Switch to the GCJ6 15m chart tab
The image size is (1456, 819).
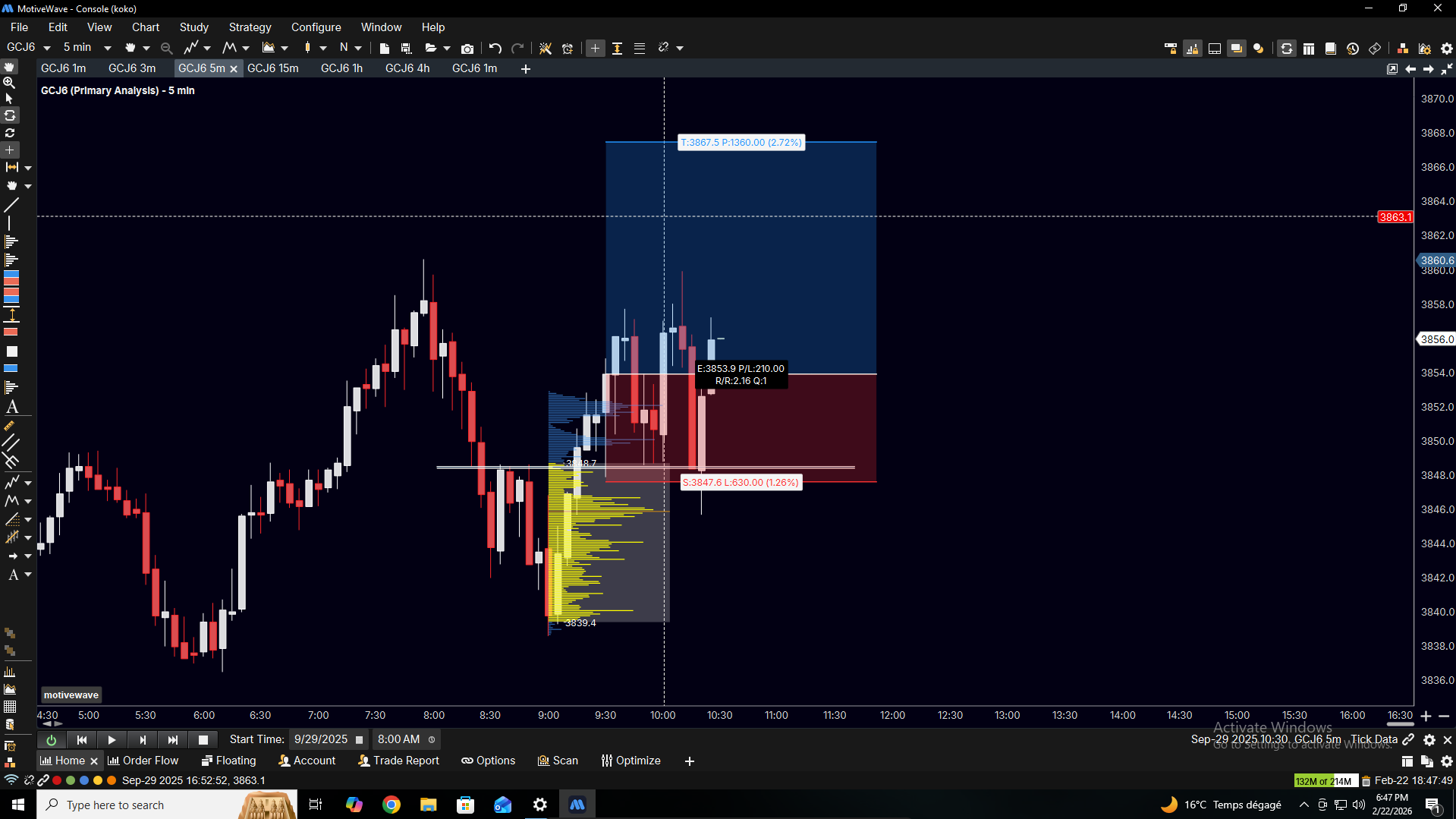273,68
